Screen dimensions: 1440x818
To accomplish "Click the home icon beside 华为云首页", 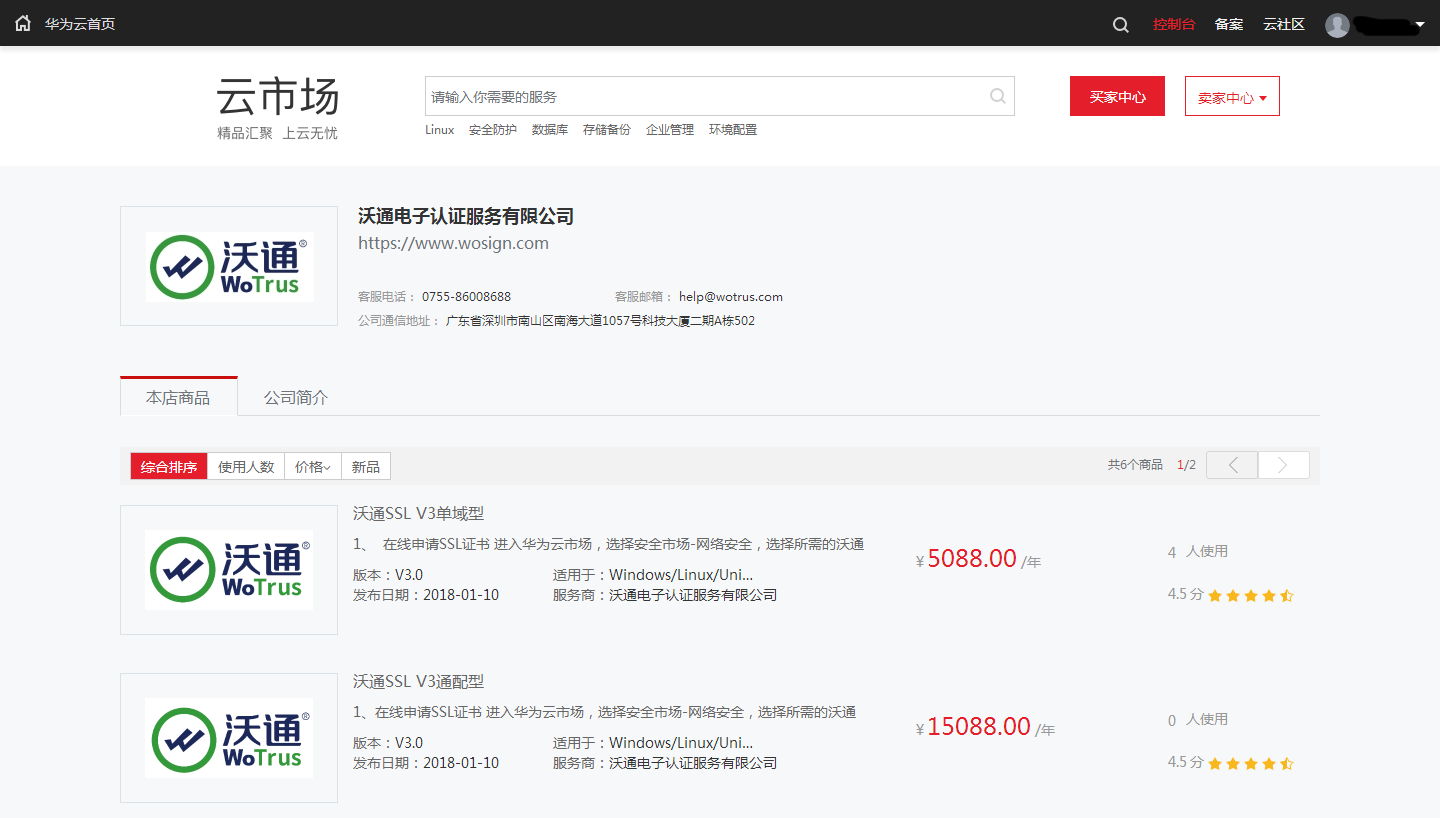I will point(23,23).
